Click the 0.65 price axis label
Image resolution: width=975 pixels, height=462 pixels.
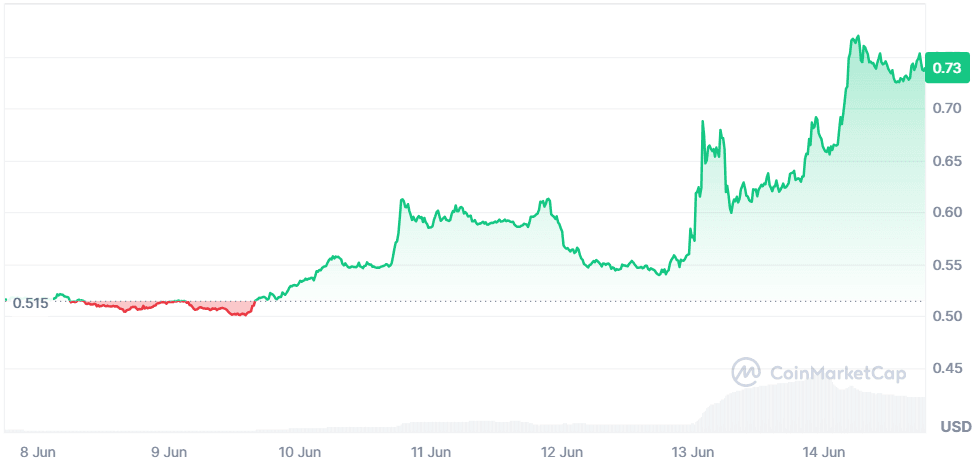coord(947,160)
